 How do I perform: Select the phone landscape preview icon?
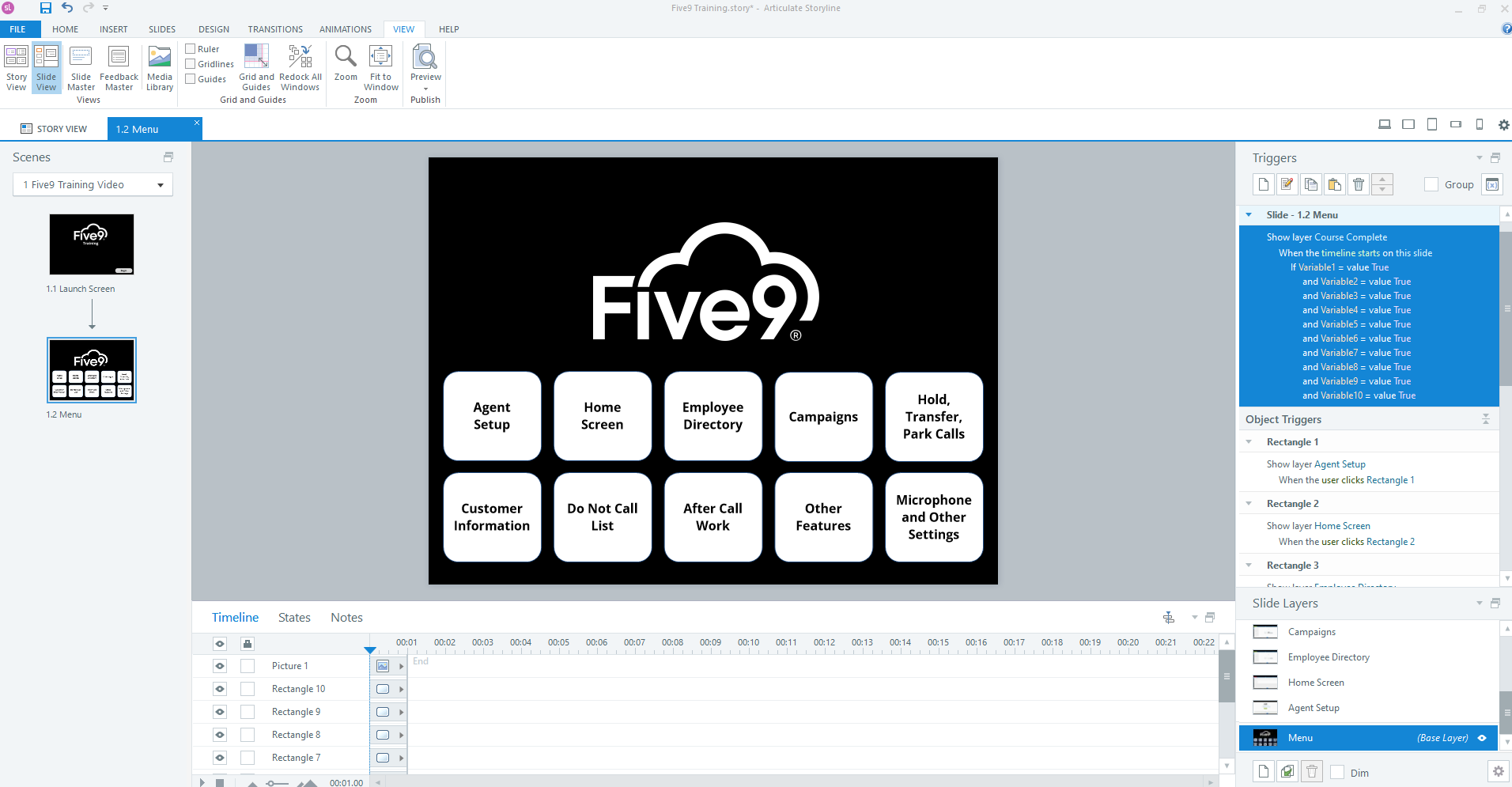(x=1456, y=125)
